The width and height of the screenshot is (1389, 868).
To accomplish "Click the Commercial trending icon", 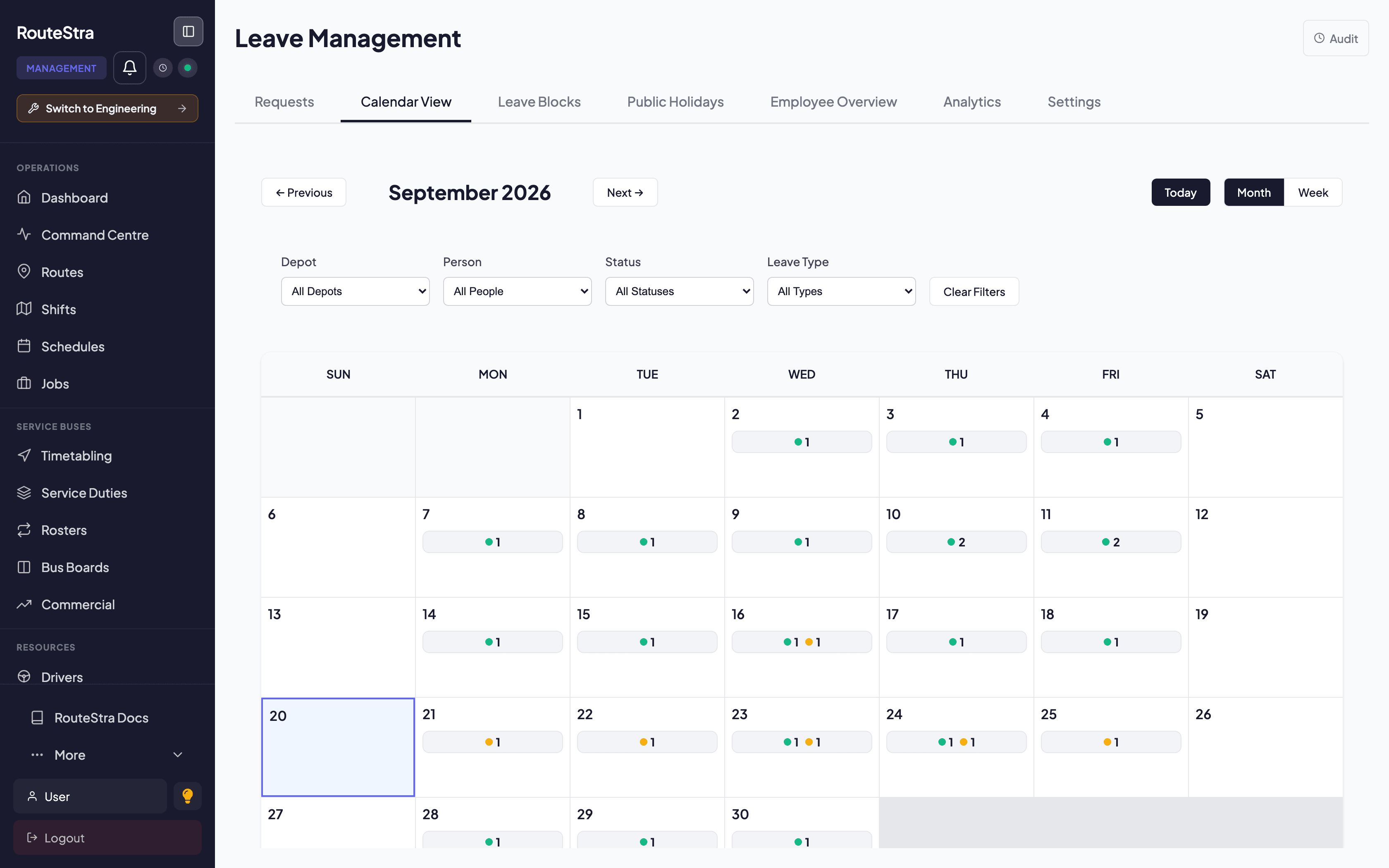I will 24,604.
